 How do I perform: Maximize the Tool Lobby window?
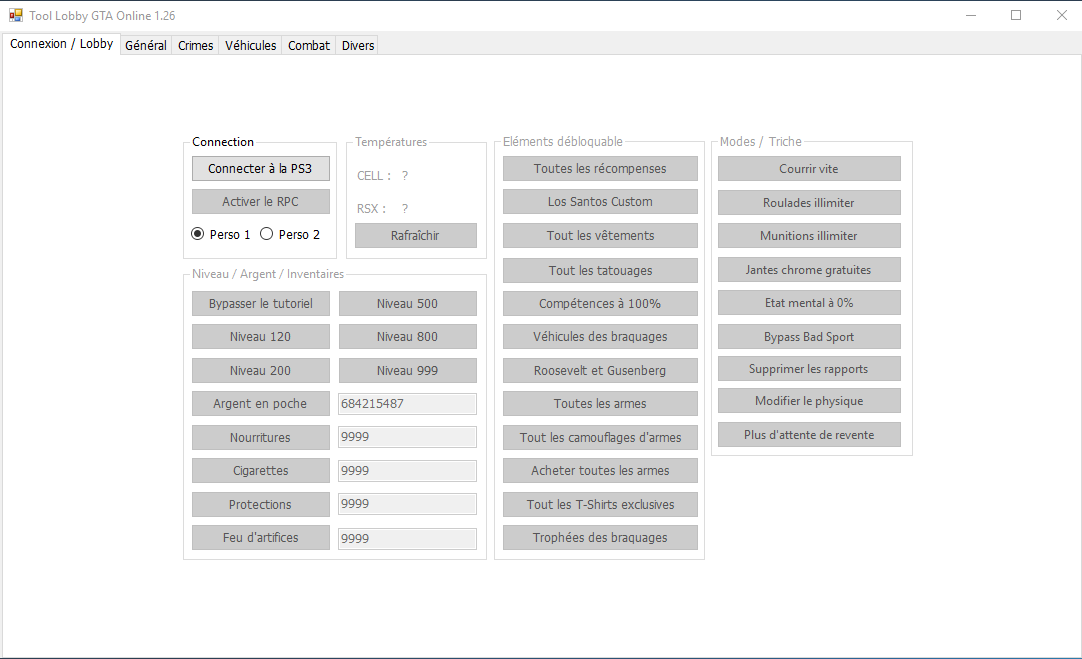click(1016, 15)
